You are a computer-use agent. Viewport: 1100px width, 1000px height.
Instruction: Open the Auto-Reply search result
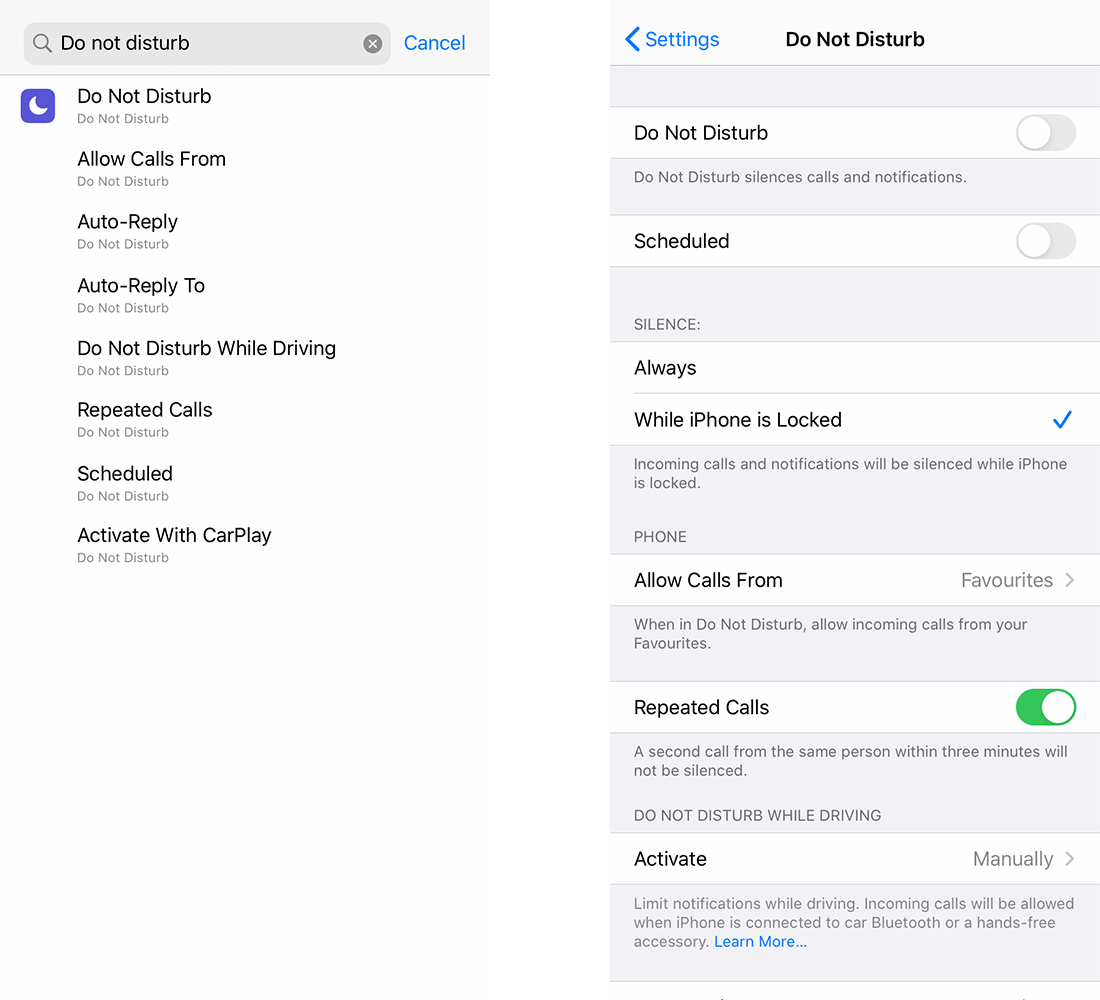click(x=245, y=232)
